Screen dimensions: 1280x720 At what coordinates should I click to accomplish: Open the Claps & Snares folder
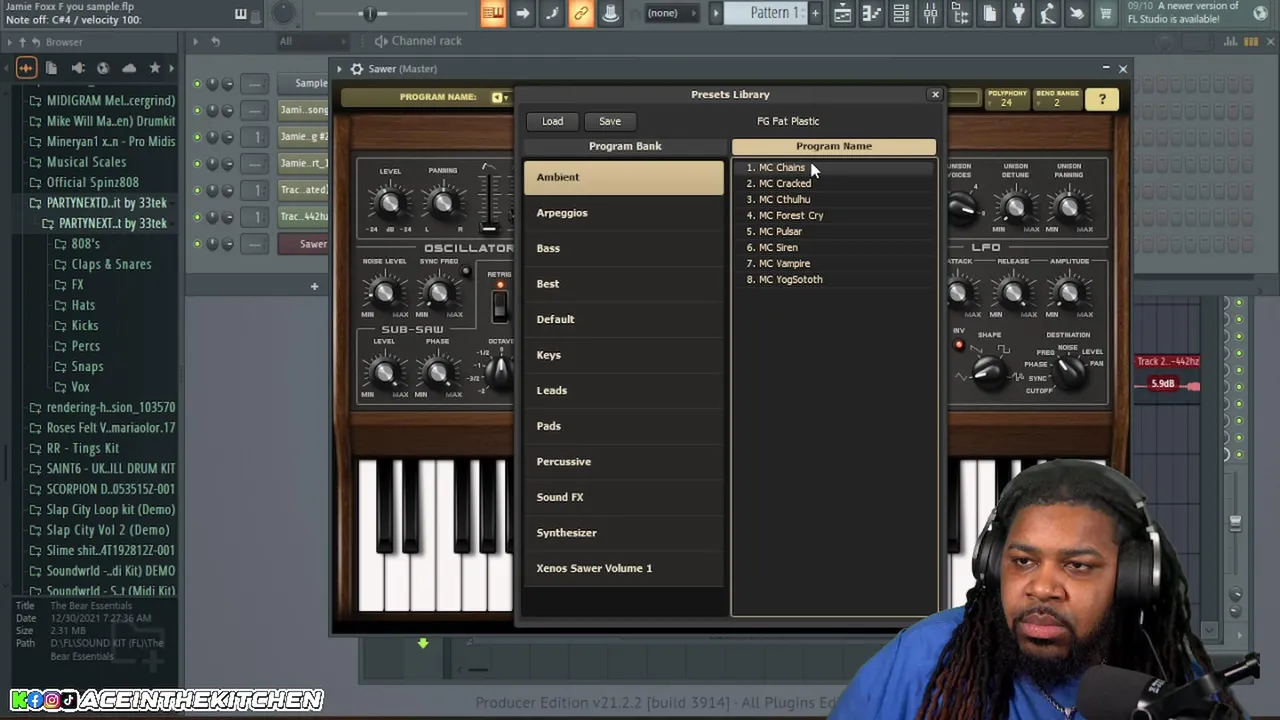pyautogui.click(x=111, y=264)
